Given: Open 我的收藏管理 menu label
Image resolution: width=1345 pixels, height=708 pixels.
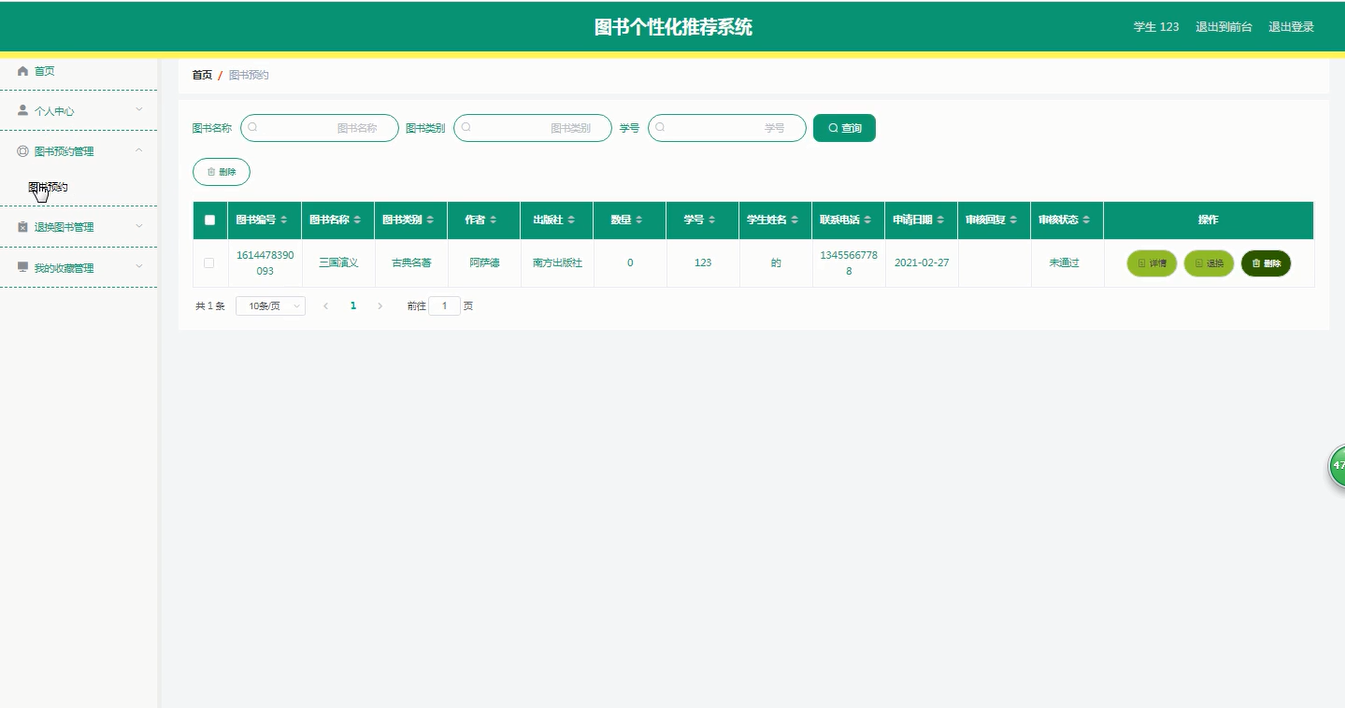Looking at the screenshot, I should (x=64, y=268).
